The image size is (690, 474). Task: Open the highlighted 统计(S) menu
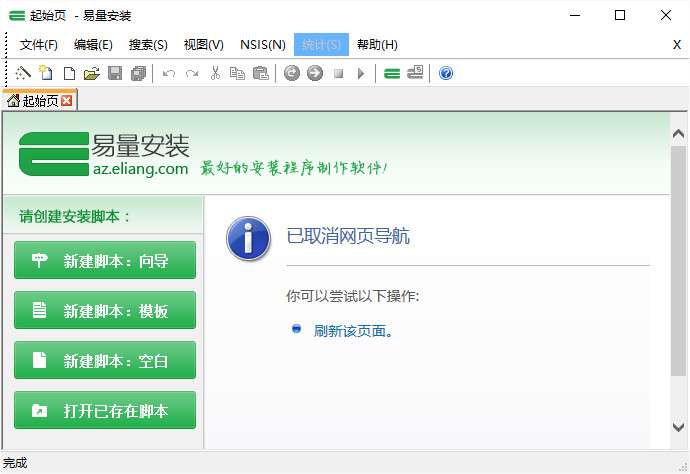pos(321,44)
